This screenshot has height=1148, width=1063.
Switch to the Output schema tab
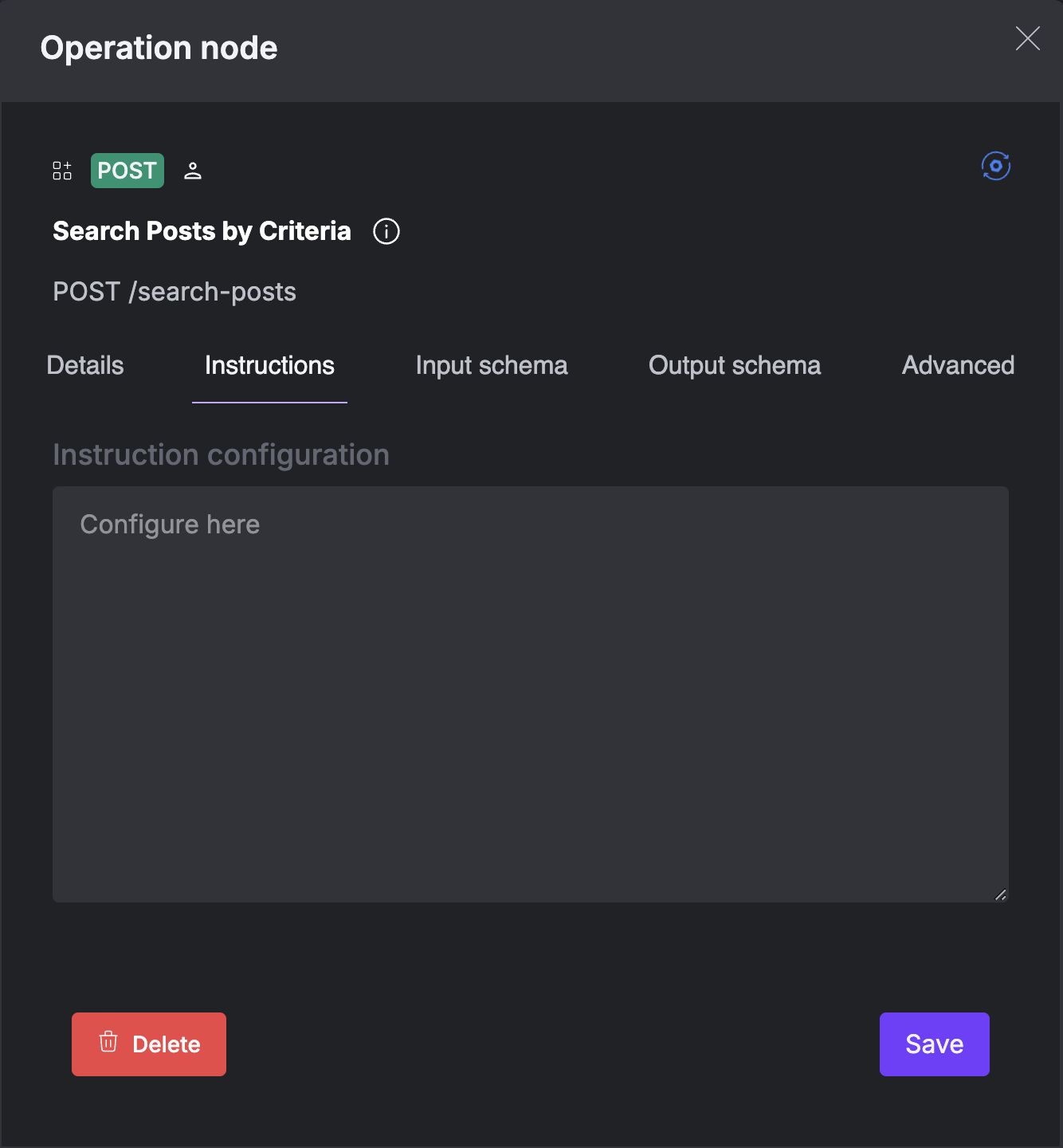tap(734, 365)
